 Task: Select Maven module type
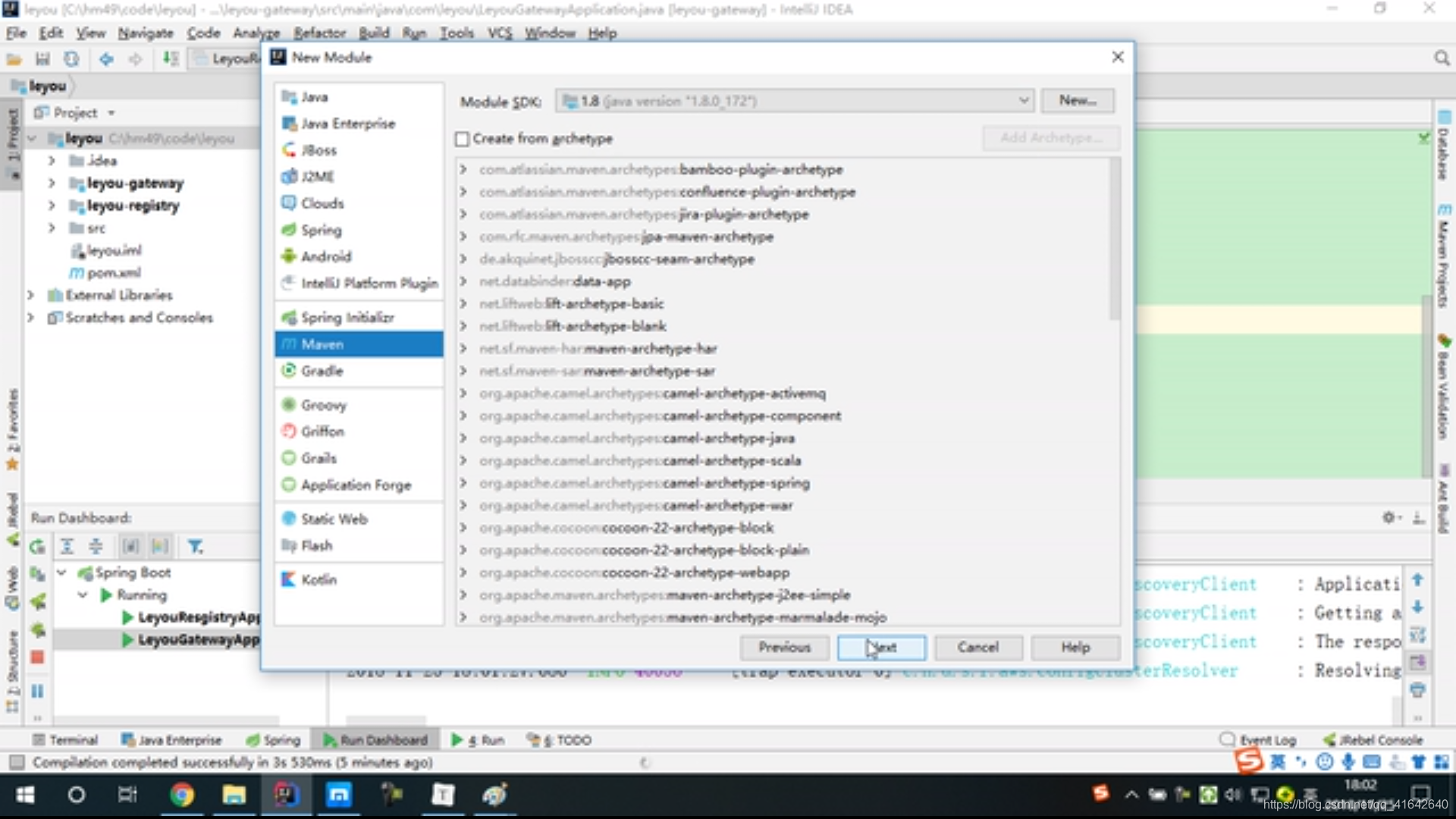(359, 344)
